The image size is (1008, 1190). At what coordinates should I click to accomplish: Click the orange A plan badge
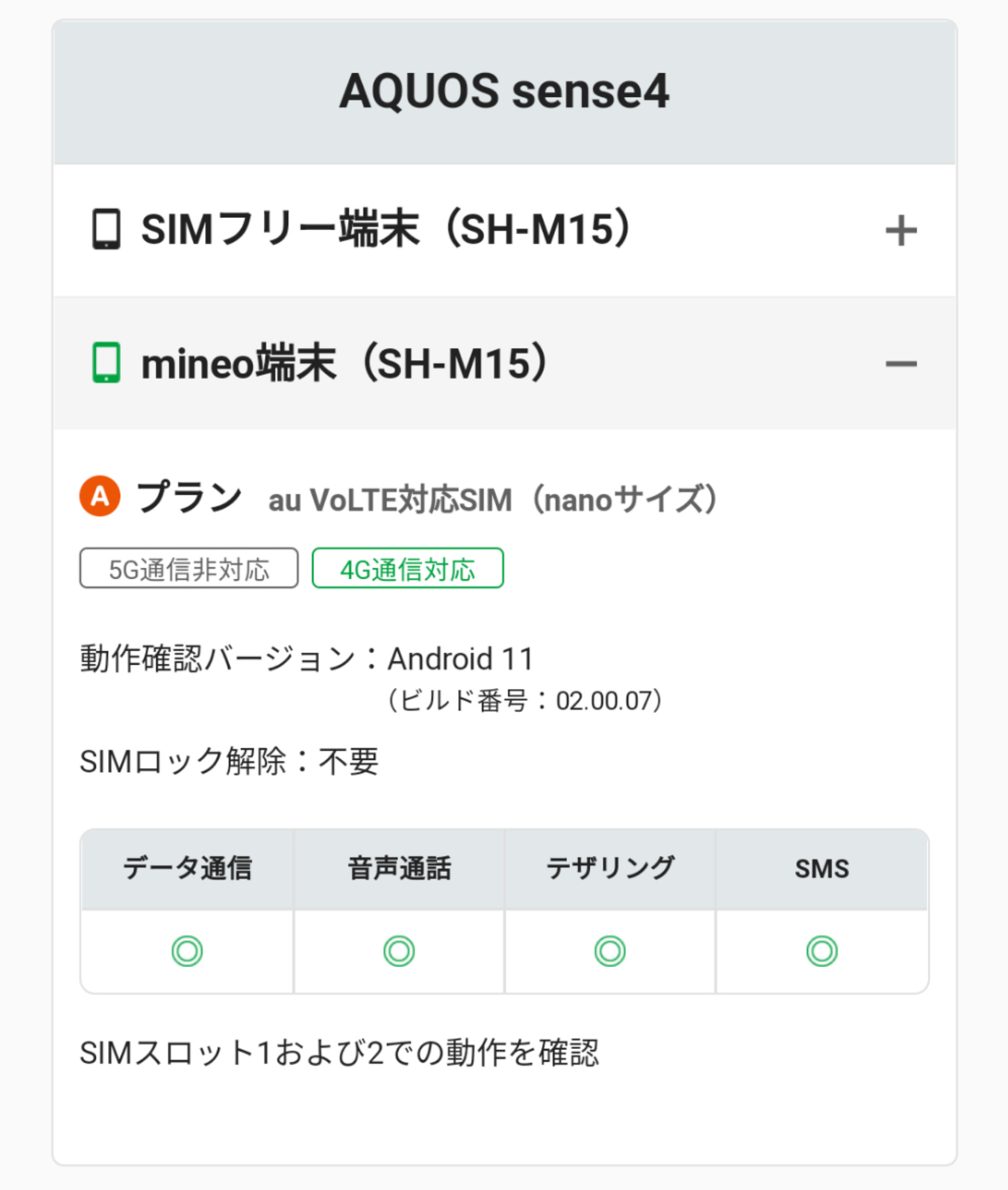100,496
